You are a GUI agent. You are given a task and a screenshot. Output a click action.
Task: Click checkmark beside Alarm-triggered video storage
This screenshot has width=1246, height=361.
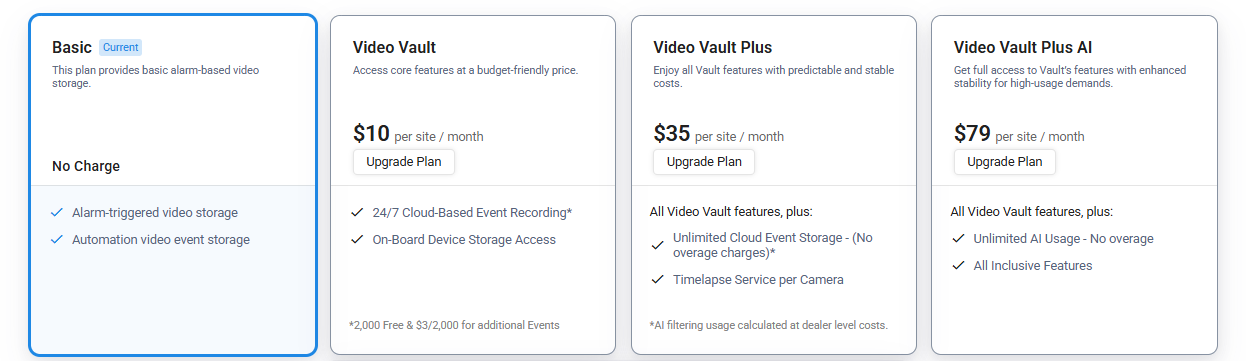[57, 213]
